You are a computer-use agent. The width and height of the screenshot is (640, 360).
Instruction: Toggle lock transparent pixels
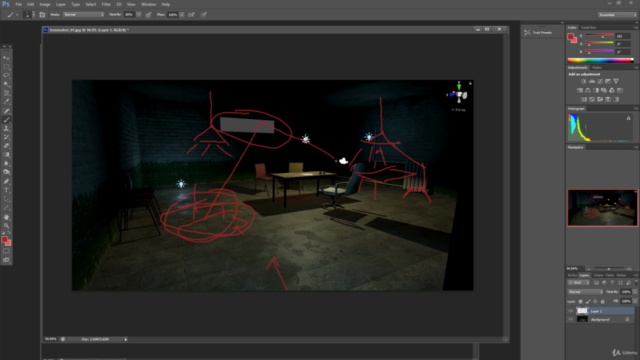(x=580, y=302)
